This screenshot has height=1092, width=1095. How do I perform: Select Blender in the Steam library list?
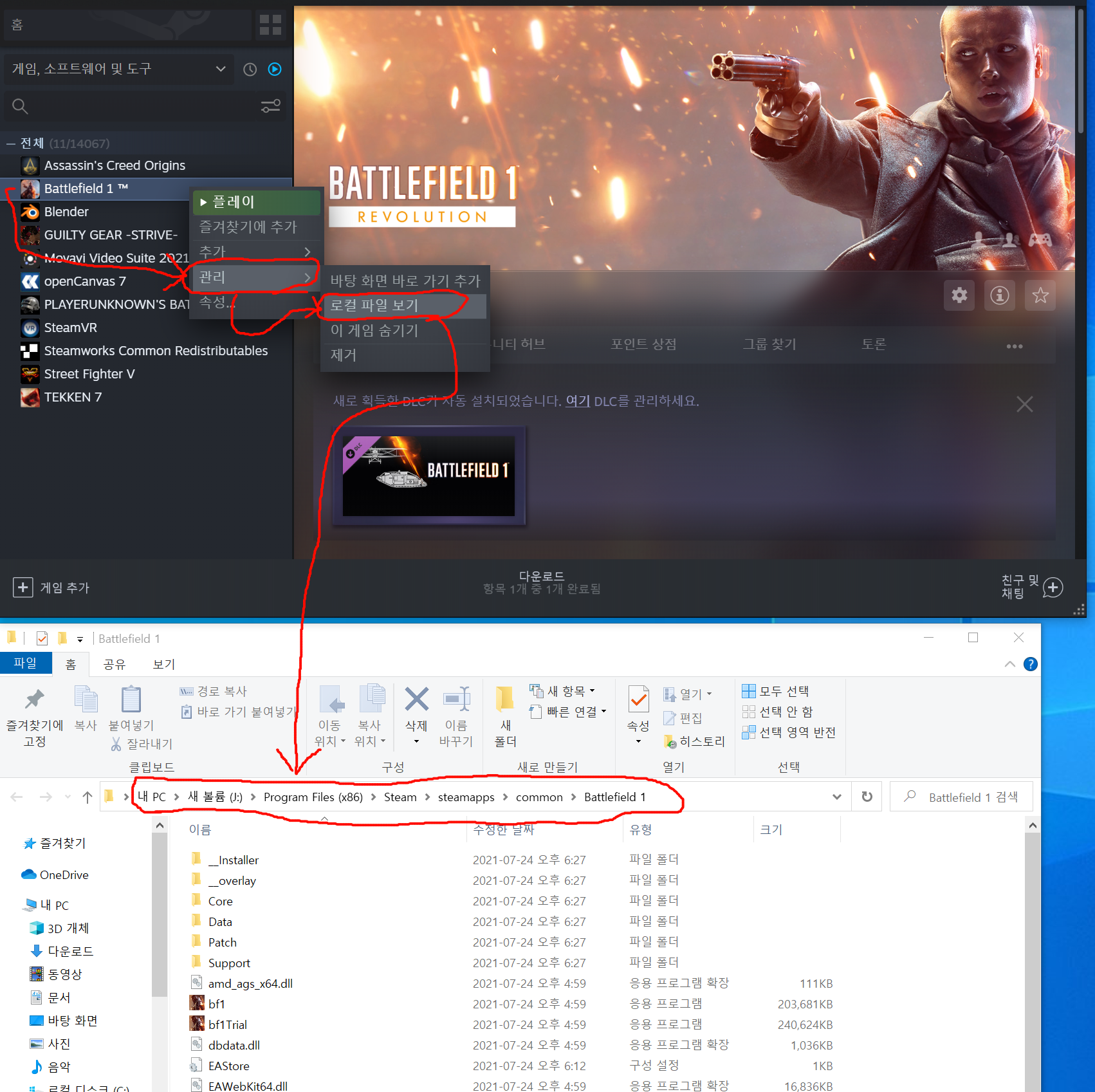pos(66,212)
